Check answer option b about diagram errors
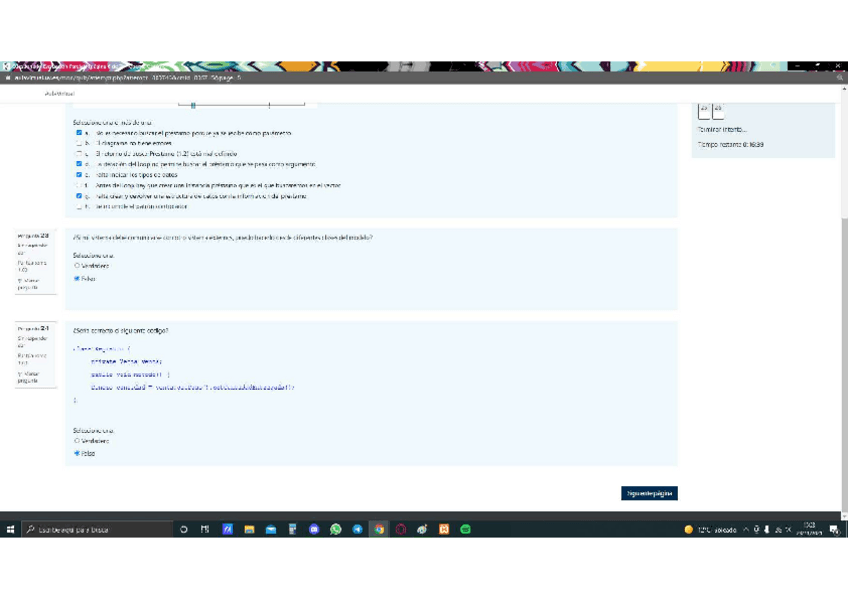 79,143
